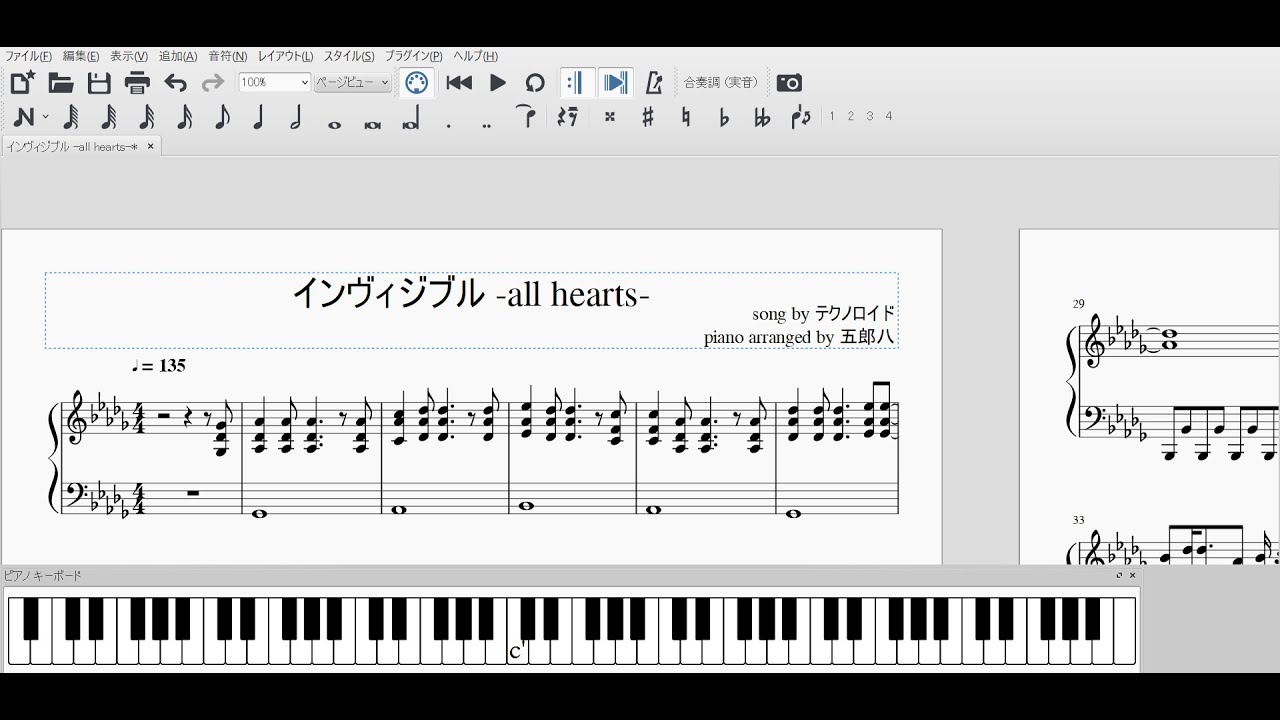This screenshot has width=1280, height=720.
Task: Open the ページビュー view mode dropdown
Action: point(352,81)
